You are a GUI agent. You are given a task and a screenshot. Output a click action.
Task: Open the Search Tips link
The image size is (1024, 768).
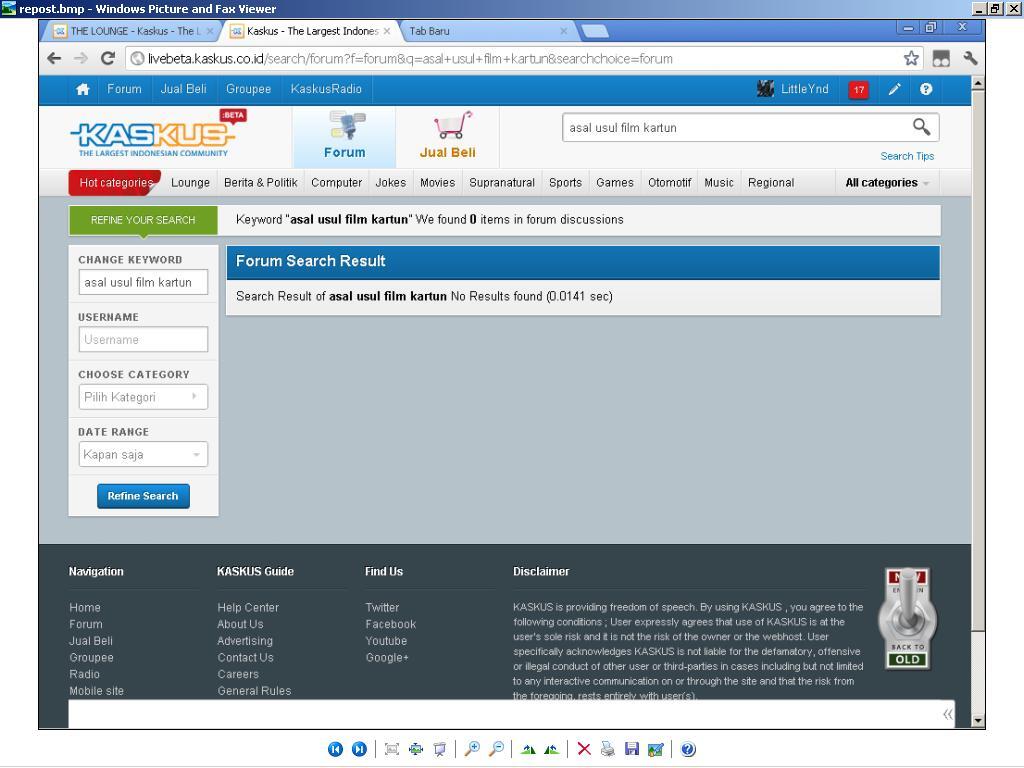[x=907, y=156]
